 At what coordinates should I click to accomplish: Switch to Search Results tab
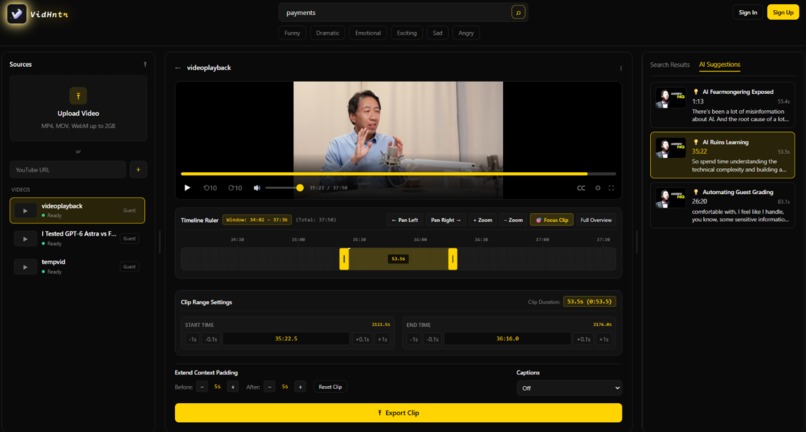pos(670,65)
